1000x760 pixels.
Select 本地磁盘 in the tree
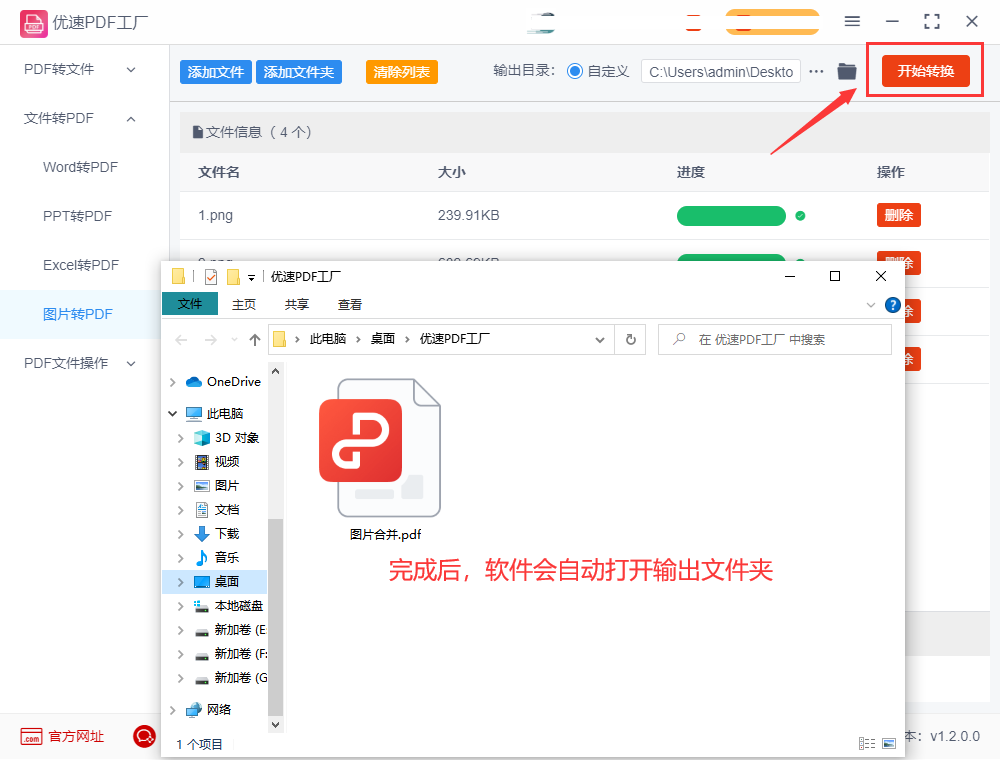pos(228,606)
